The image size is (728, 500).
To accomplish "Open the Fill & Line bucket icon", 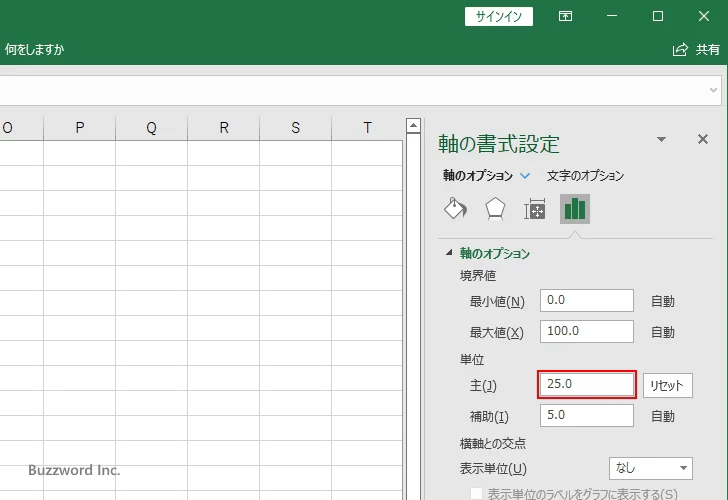I will pos(455,209).
